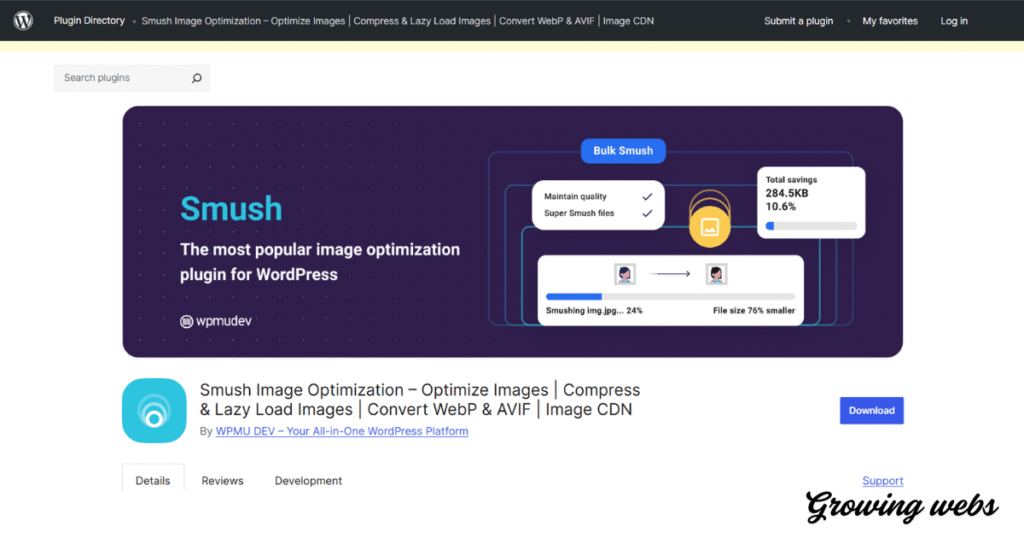Click the plugin title heading text

pos(419,400)
